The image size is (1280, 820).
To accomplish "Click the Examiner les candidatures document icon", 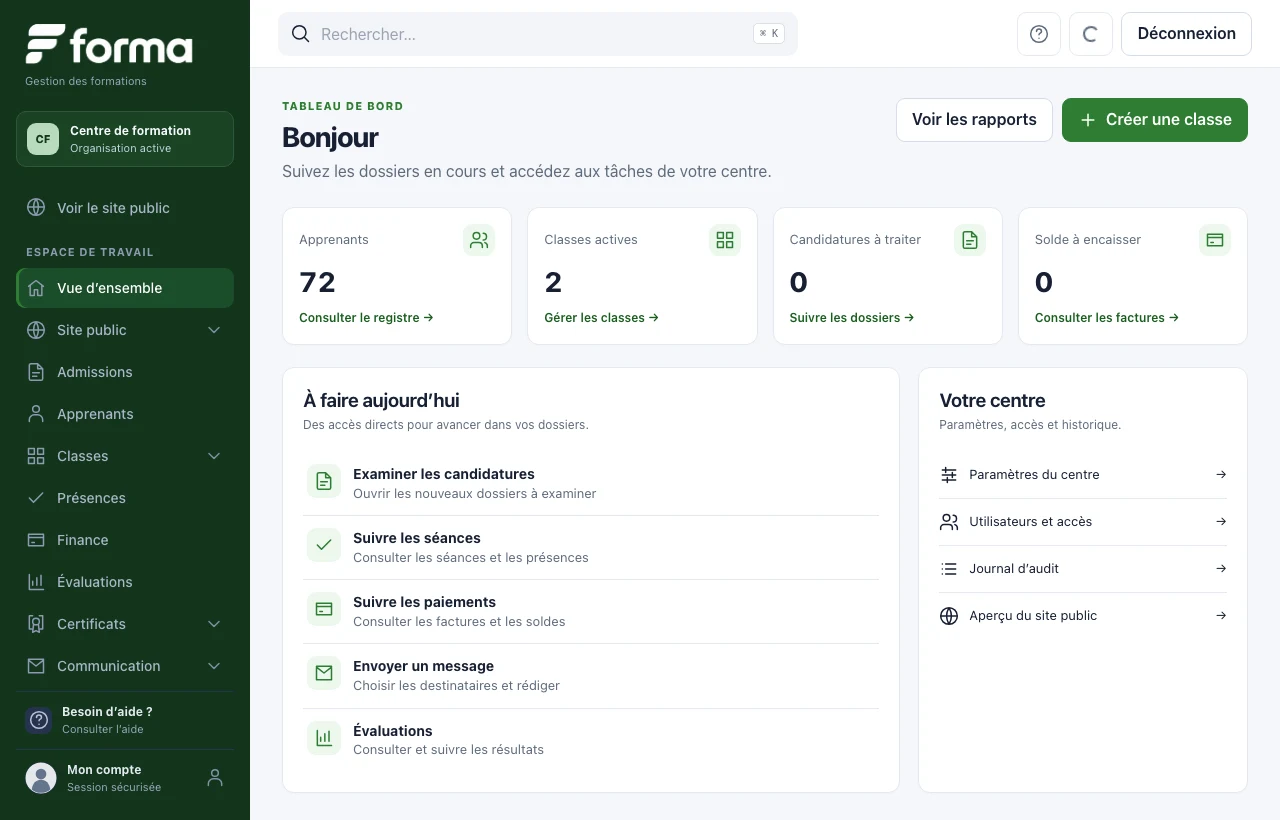I will click(324, 482).
